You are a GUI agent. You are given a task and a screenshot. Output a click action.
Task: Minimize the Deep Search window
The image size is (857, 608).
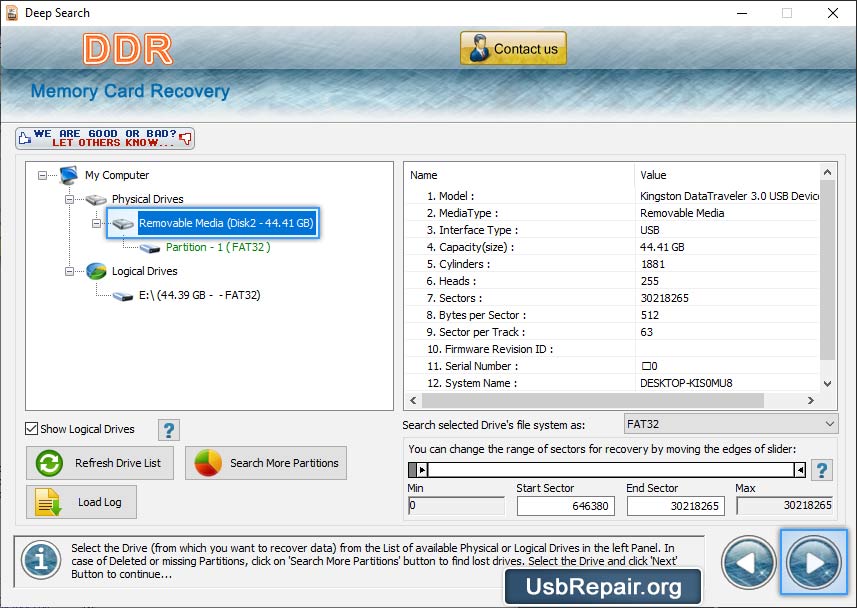click(x=742, y=13)
